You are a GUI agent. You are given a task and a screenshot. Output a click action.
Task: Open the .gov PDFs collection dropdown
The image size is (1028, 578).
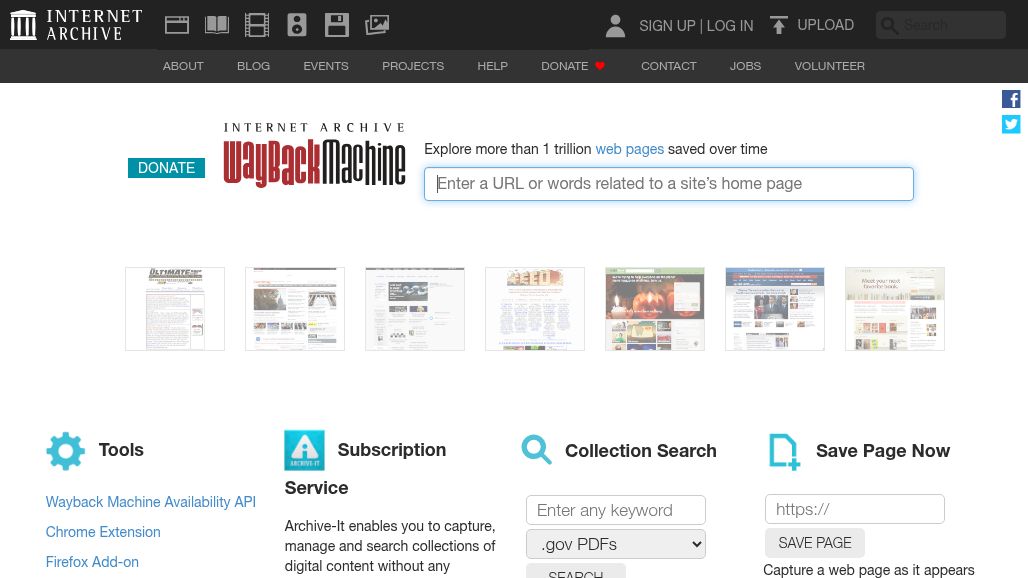pos(615,544)
